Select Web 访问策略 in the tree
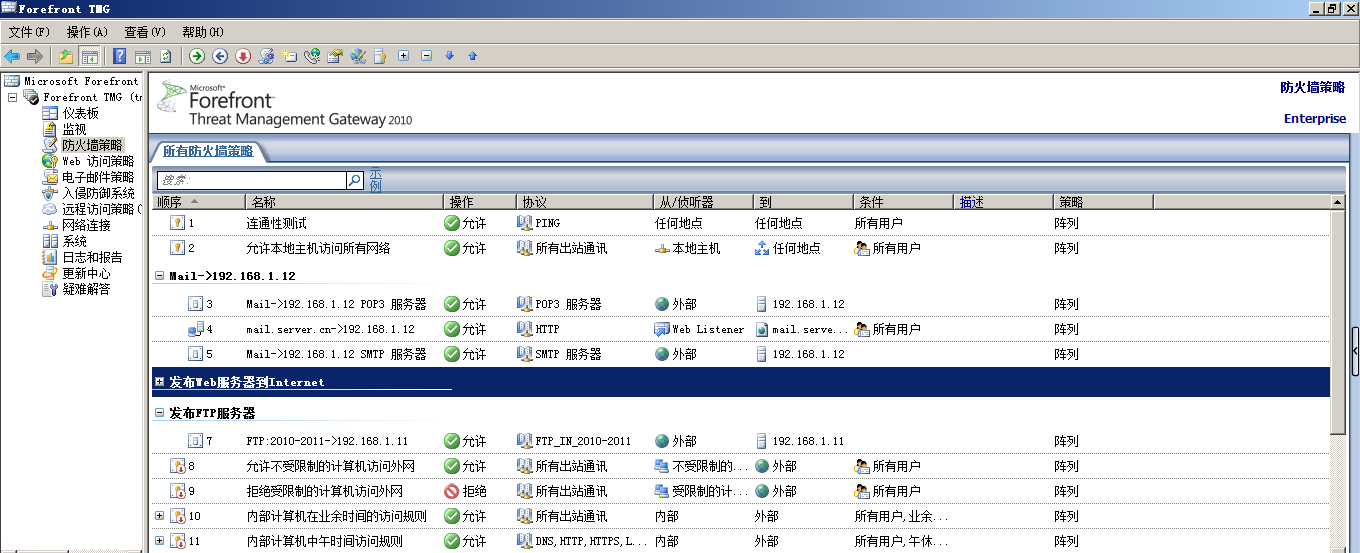 [x=98, y=161]
